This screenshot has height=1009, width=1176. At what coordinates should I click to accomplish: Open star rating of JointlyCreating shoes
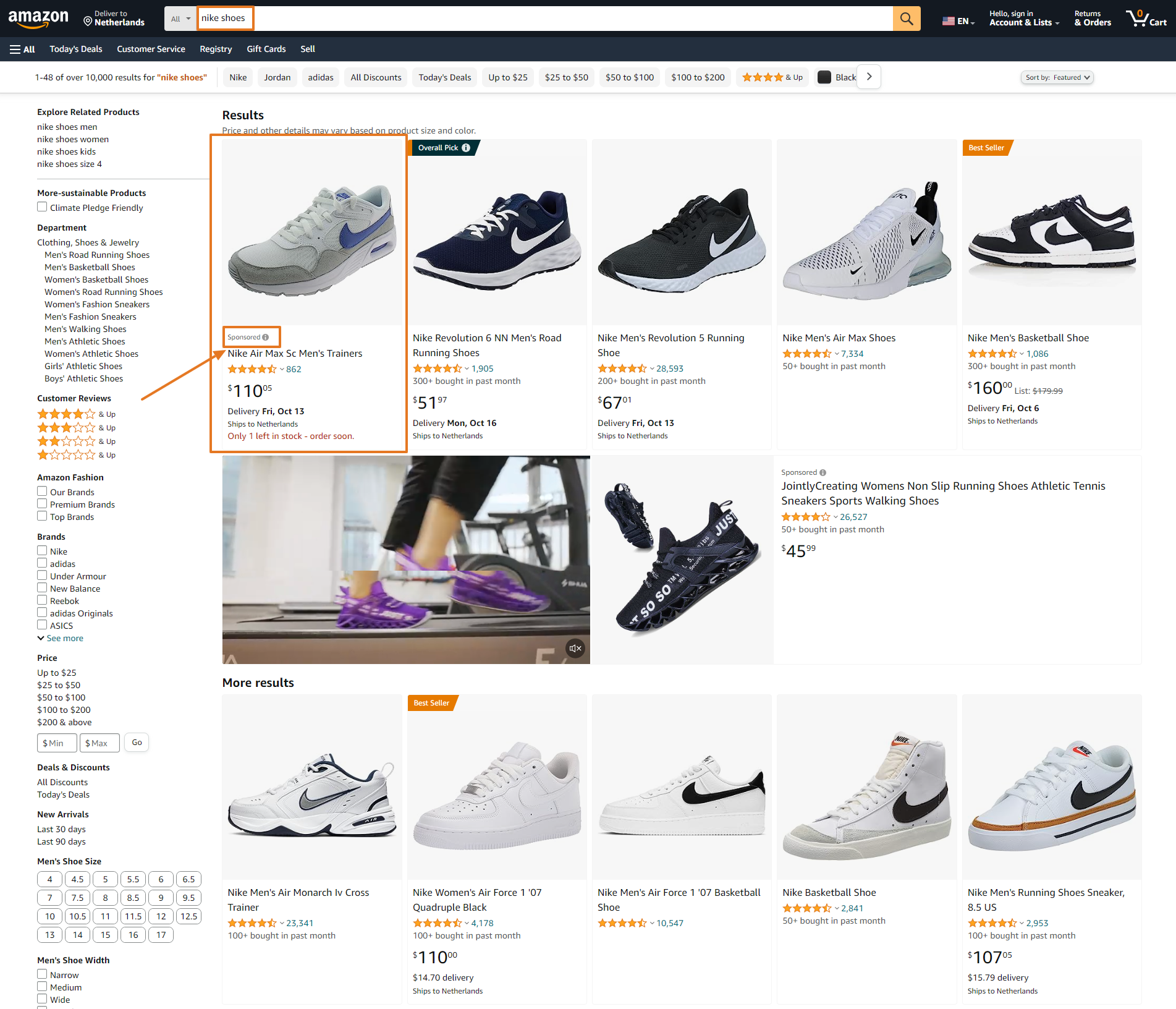click(x=806, y=517)
